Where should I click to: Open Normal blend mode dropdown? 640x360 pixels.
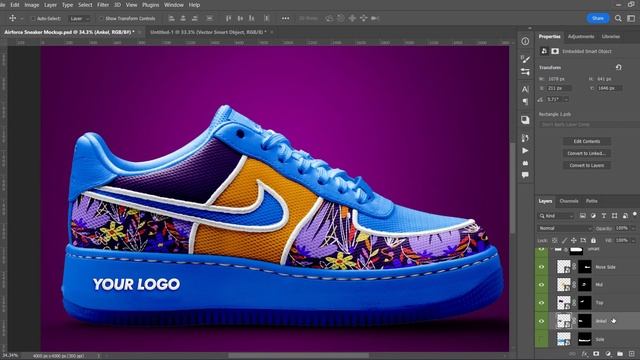tap(565, 228)
